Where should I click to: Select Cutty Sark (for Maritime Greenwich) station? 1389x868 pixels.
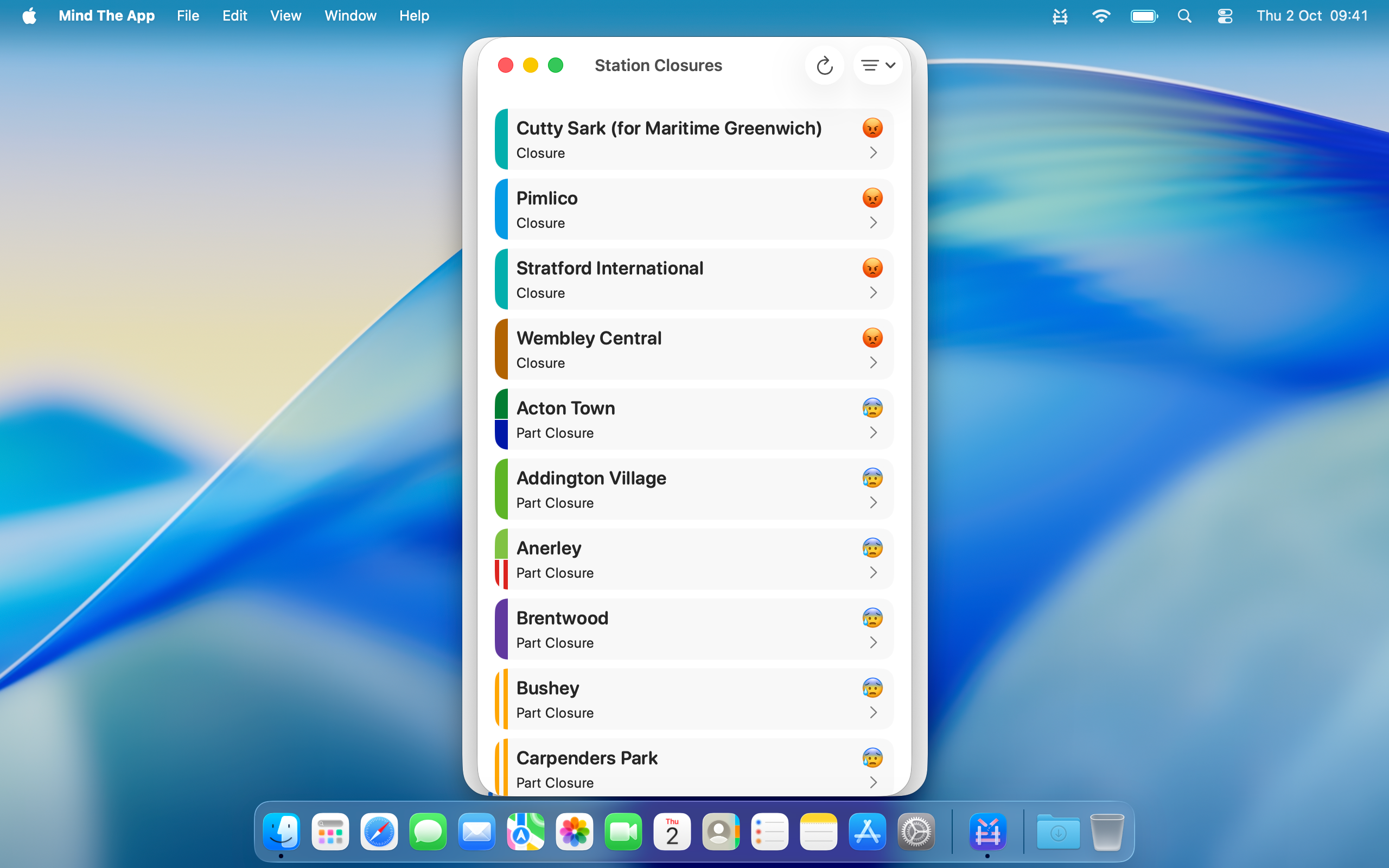pos(668,128)
